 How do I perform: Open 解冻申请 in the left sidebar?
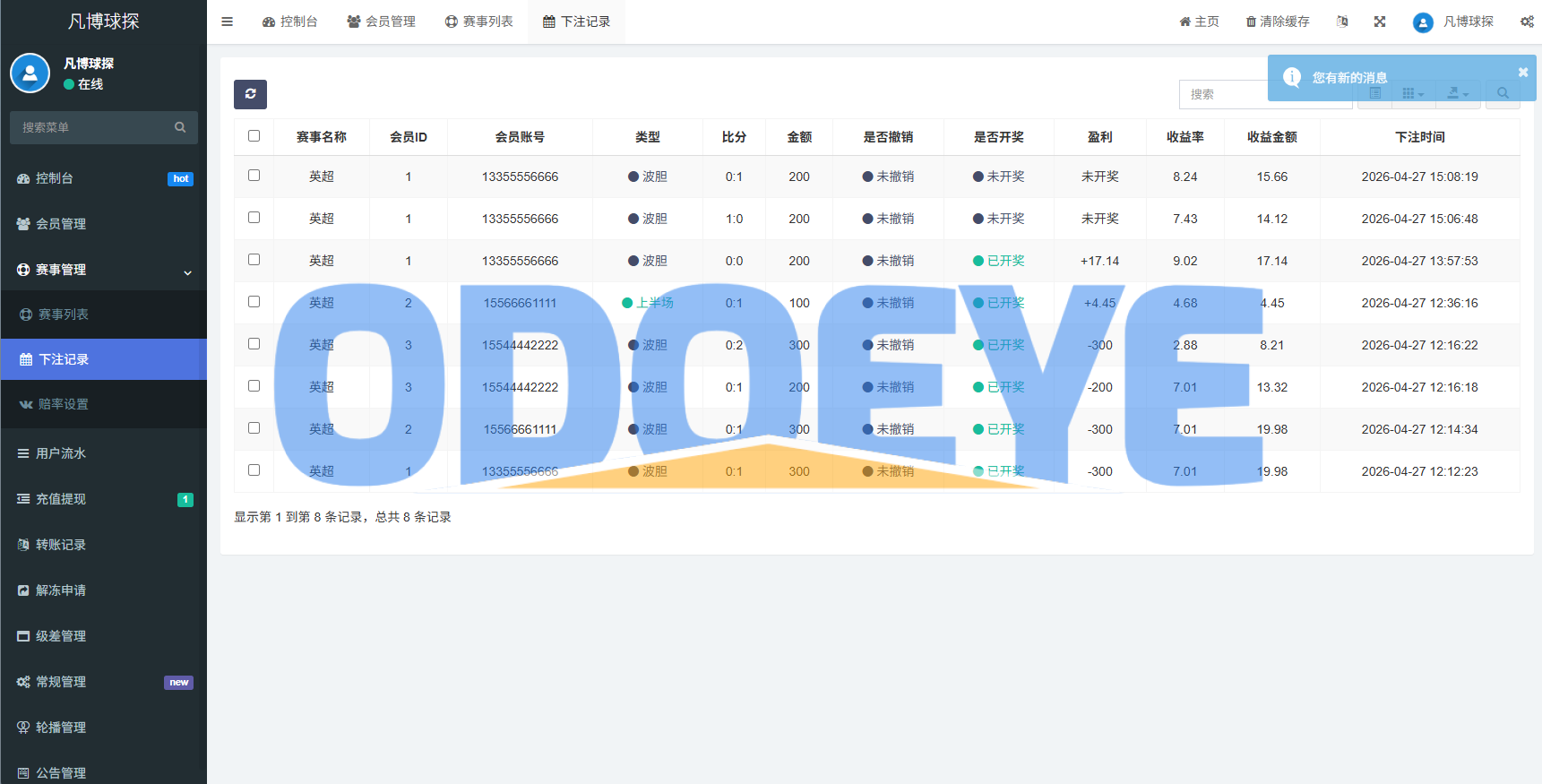coord(103,590)
